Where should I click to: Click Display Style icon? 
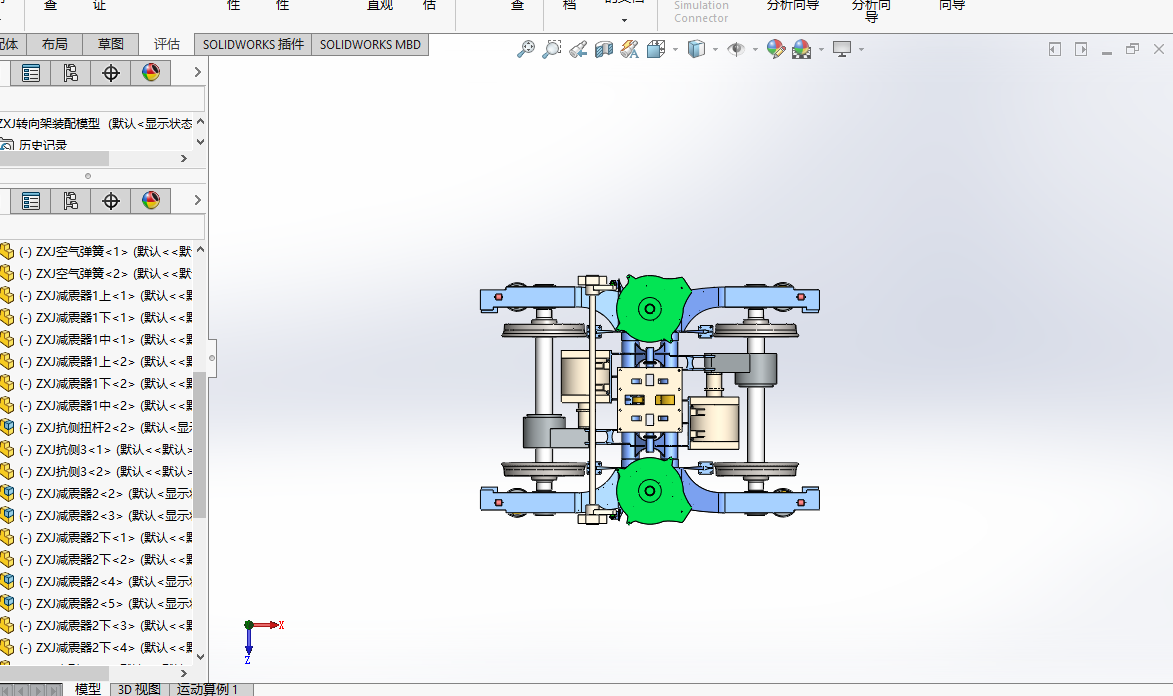tap(696, 49)
